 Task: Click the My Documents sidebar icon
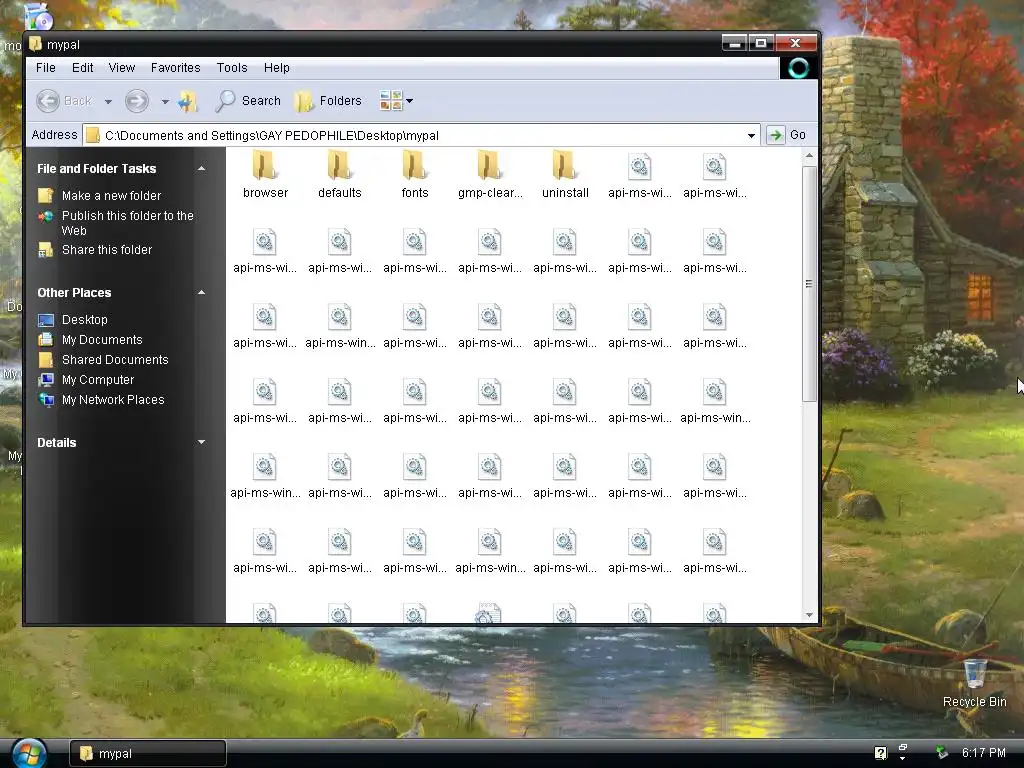(46, 340)
